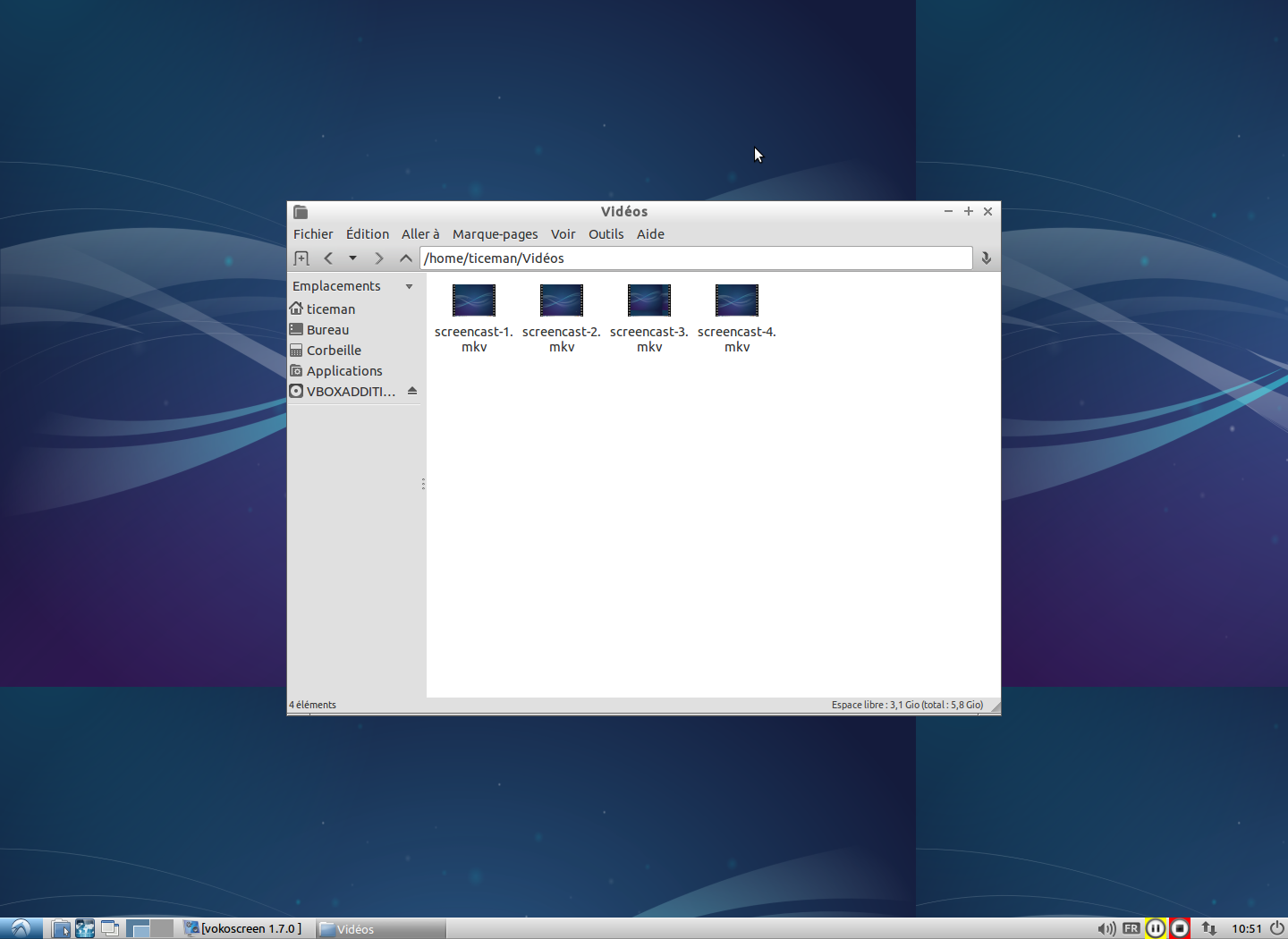
Task: Click the go-to-path button beside address bar
Action: pyautogui.click(x=986, y=258)
